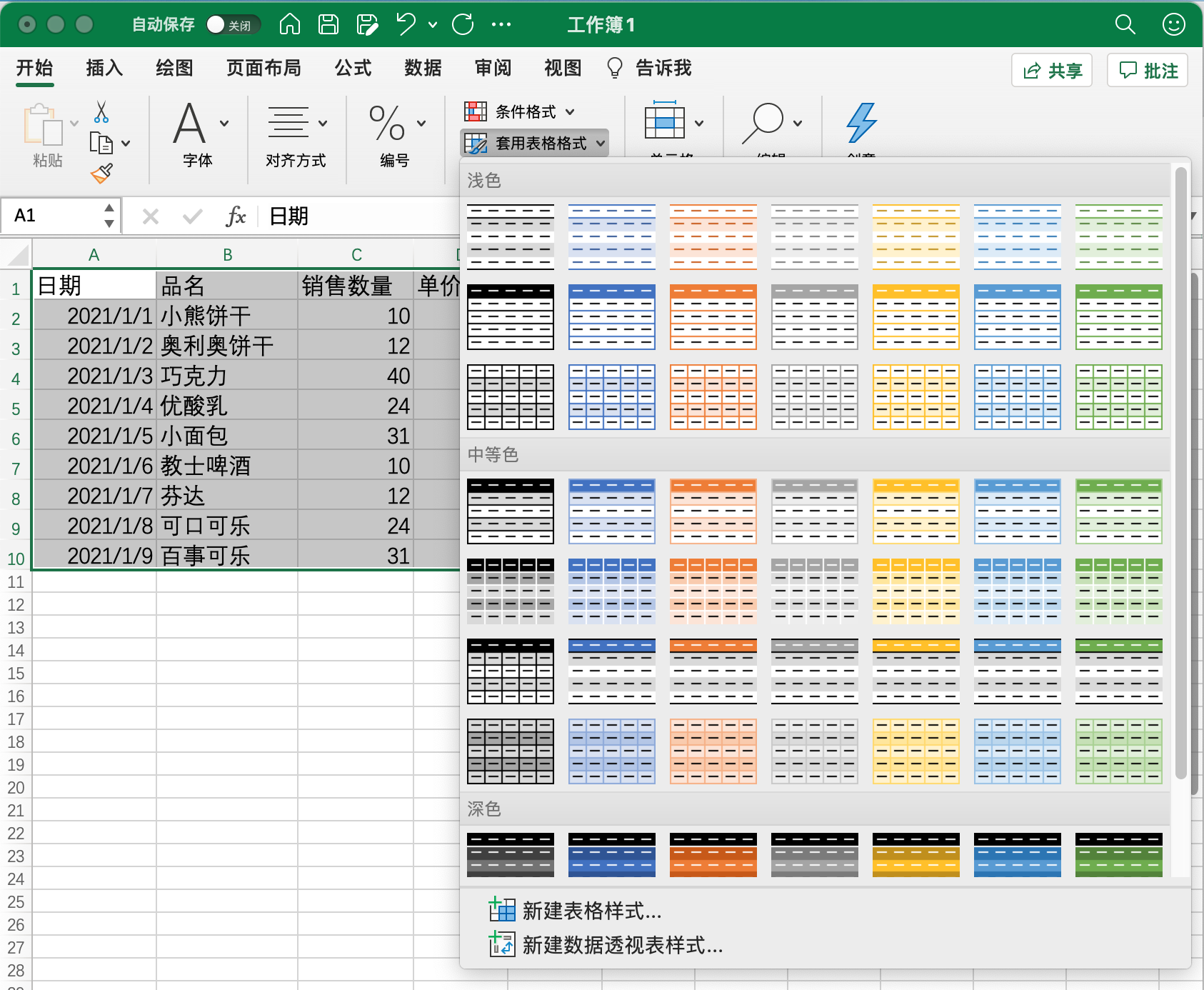Apply the yellow grid style in last medium row

(916, 751)
